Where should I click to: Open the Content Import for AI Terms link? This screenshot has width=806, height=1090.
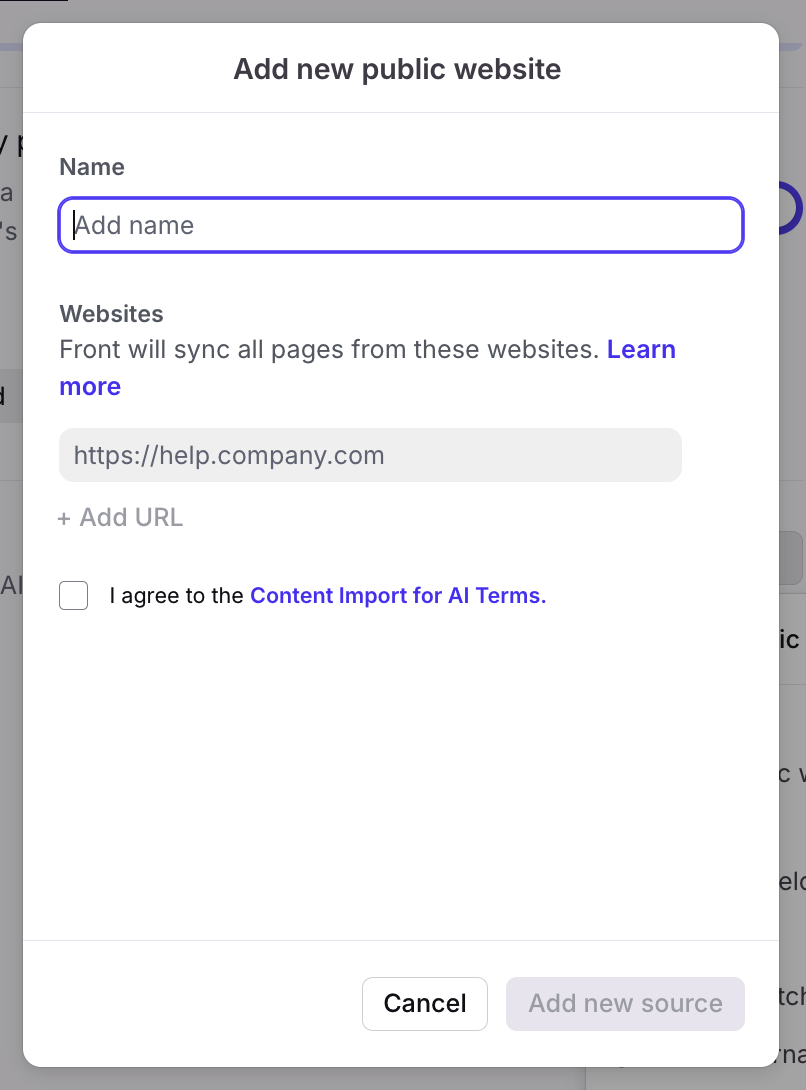[x=398, y=596]
